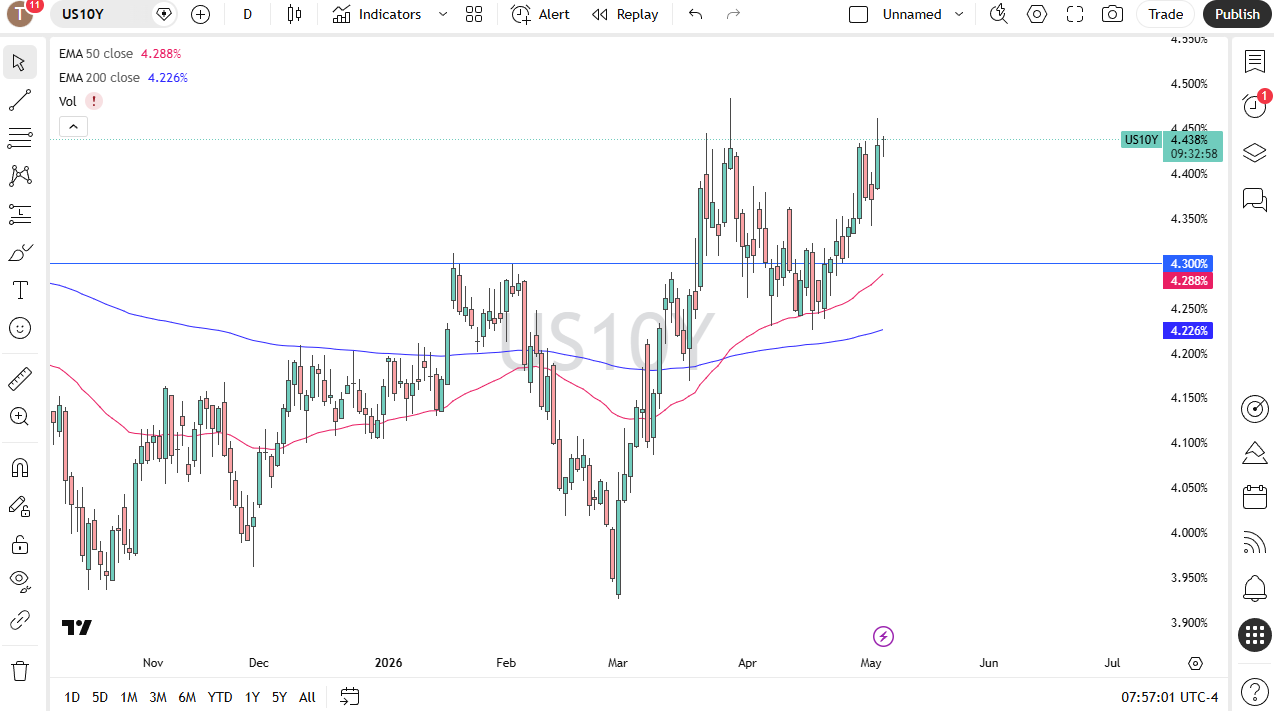The width and height of the screenshot is (1274, 711).
Task: Set time range to 5D
Action: pyautogui.click(x=100, y=697)
